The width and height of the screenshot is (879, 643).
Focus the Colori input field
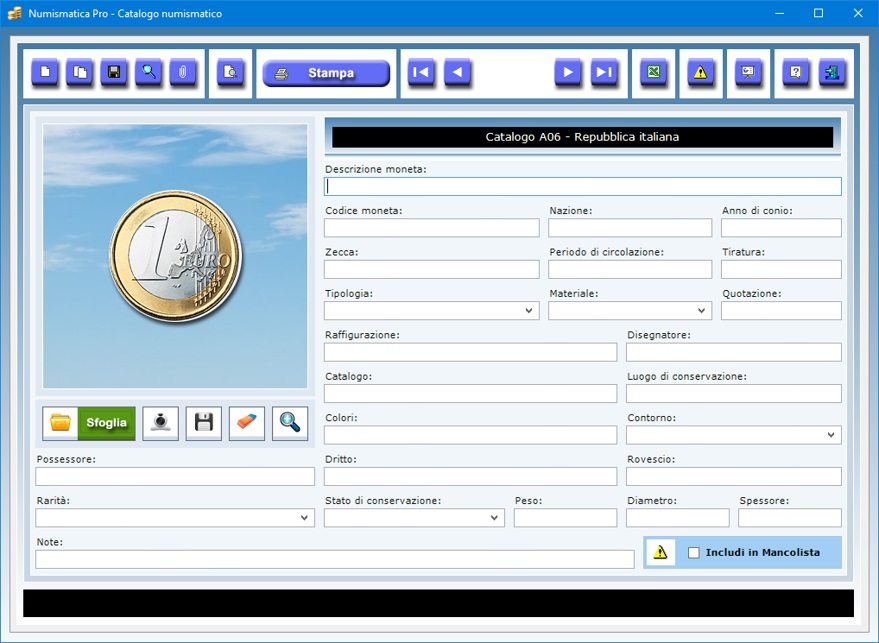[x=470, y=435]
